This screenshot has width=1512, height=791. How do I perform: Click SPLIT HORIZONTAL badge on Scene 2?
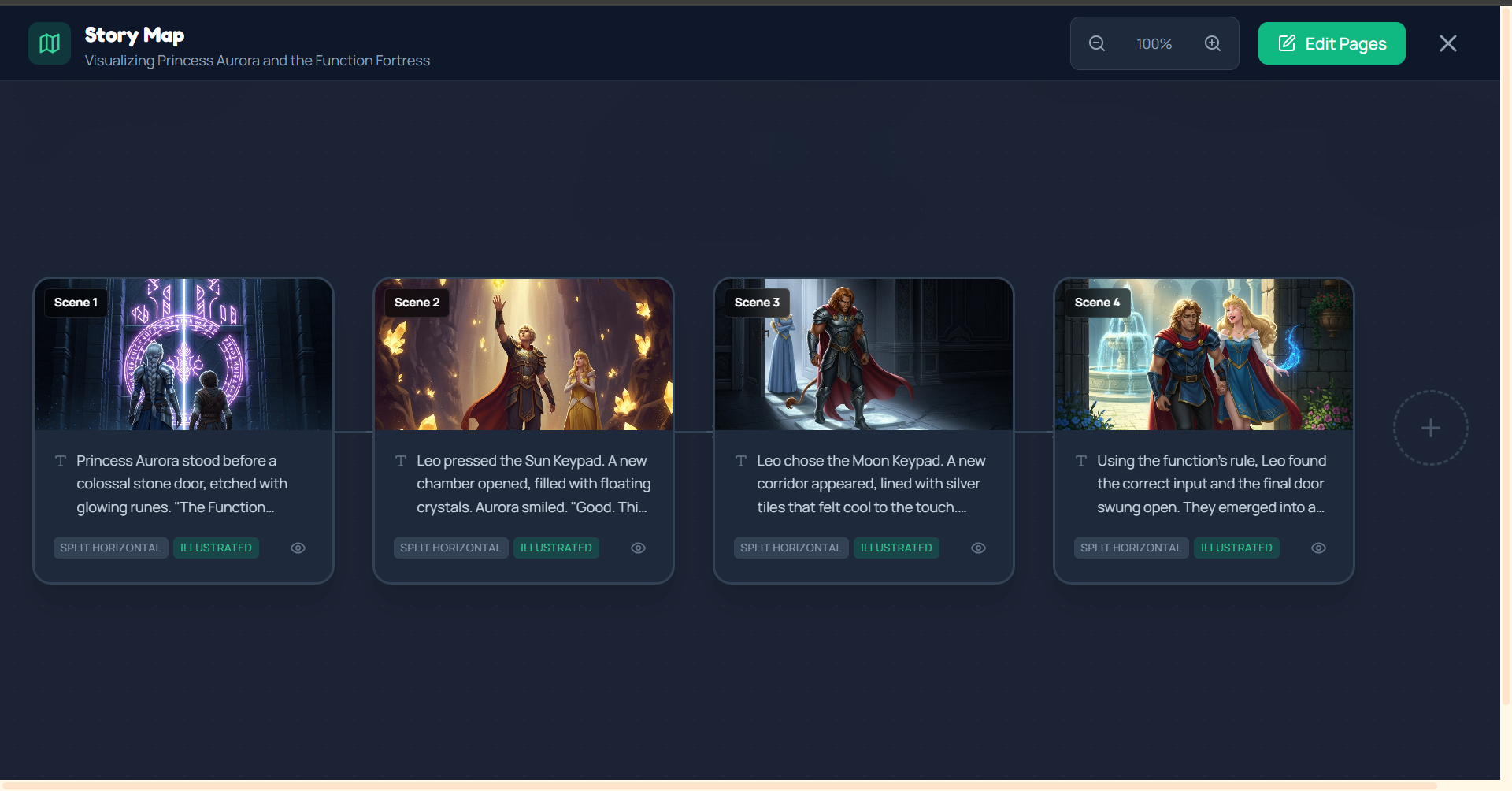450,548
